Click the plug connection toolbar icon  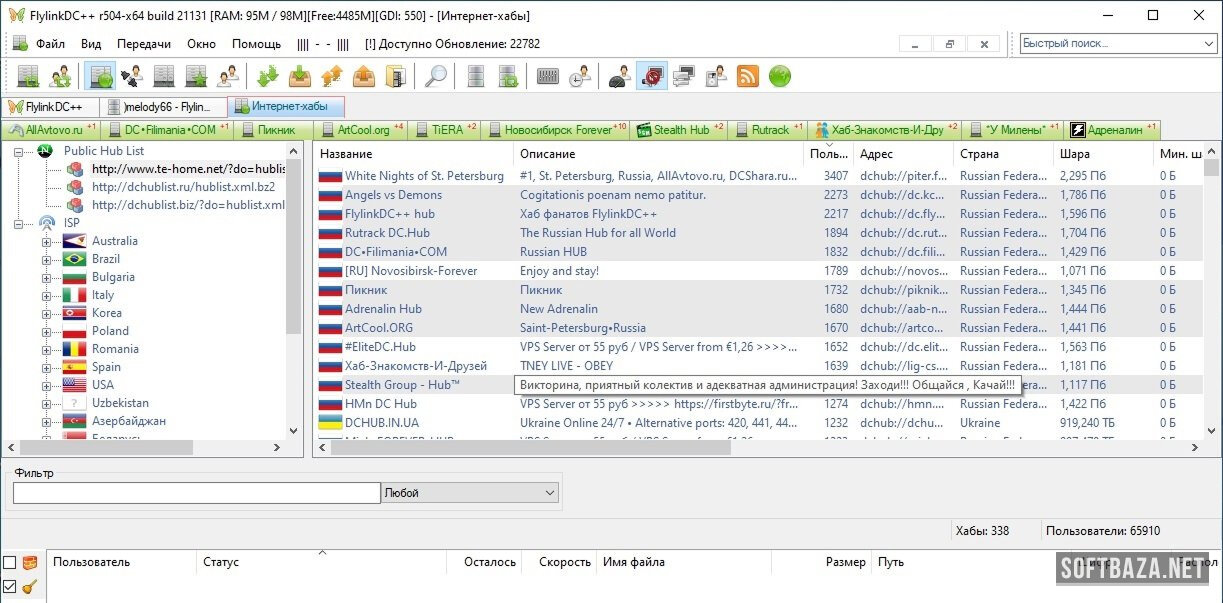[x=132, y=76]
